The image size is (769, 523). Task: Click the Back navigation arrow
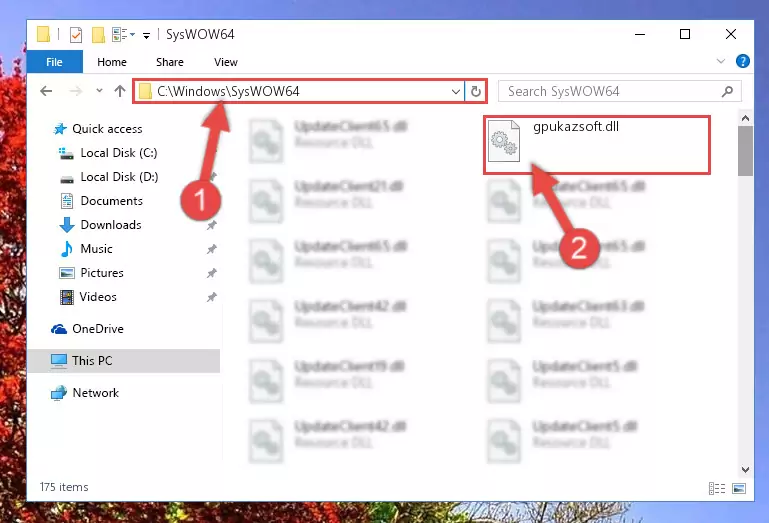46,91
